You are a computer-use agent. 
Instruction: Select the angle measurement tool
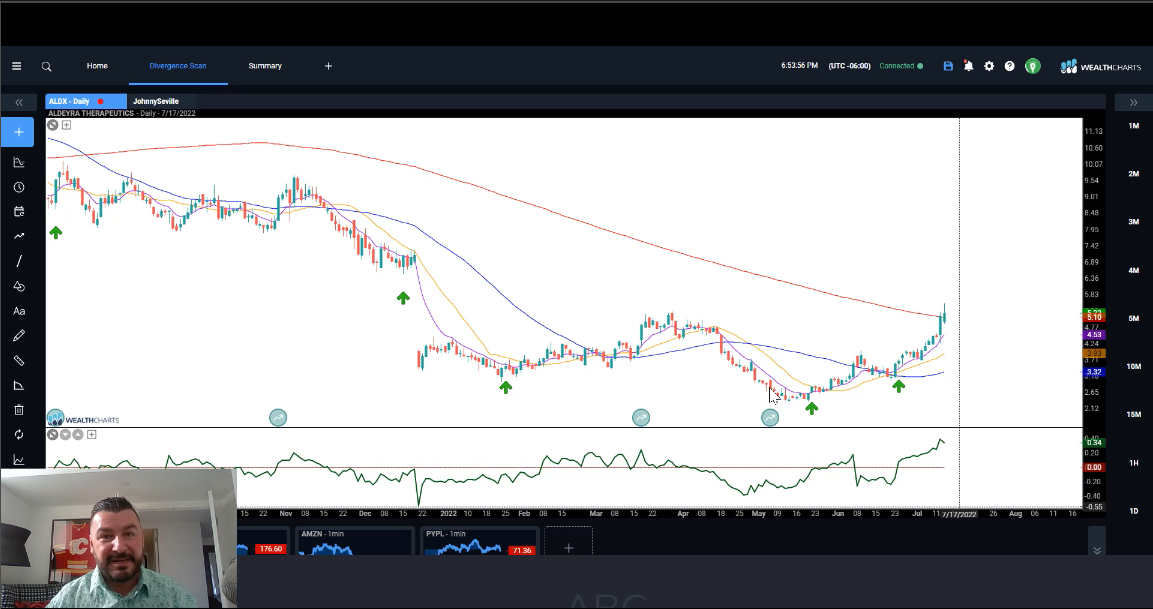coord(18,385)
